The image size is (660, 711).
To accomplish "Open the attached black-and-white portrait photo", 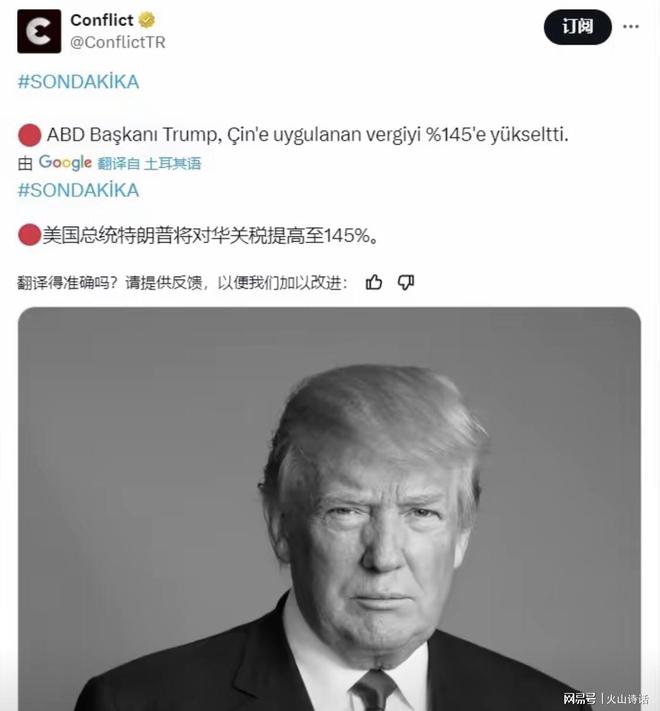I will tap(330, 509).
